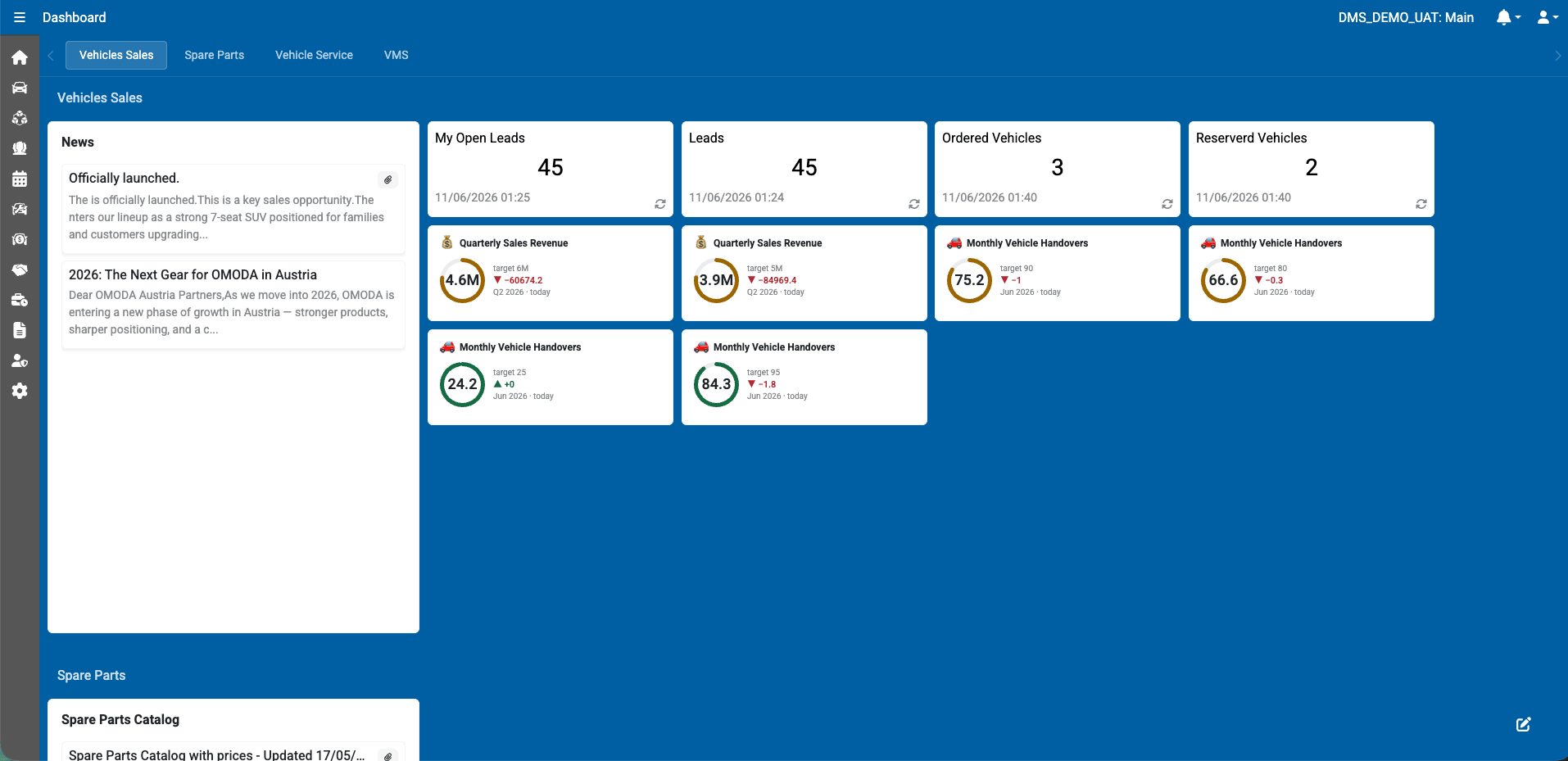Click the '−84969.4' variance value
This screenshot has width=1568, height=761.
(x=777, y=280)
